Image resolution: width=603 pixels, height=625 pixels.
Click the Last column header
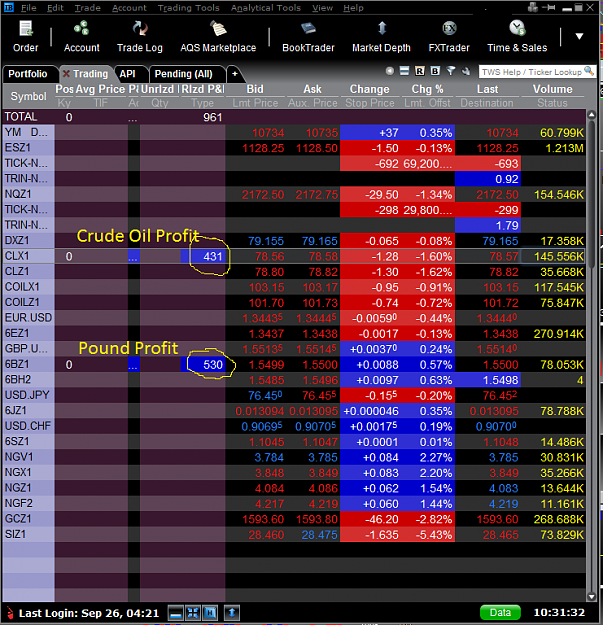point(487,89)
